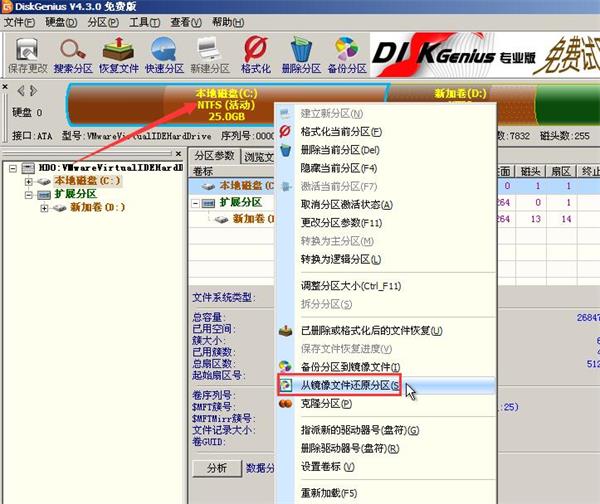The width and height of the screenshot is (600, 504).
Task: Select 新加卷(D:) on disk map bar
Action: click(460, 93)
